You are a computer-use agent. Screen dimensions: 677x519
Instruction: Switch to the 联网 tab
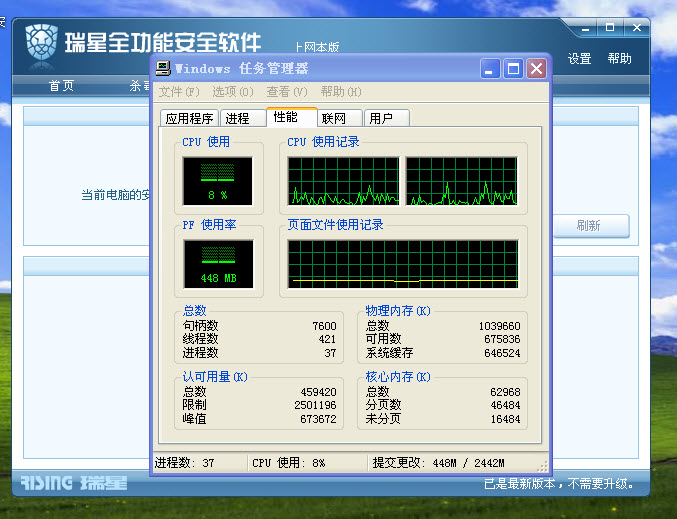coord(339,118)
